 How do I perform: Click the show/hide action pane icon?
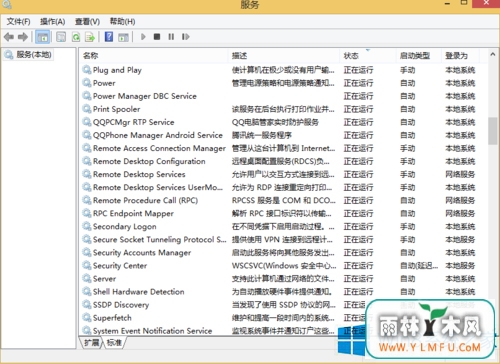click(123, 37)
